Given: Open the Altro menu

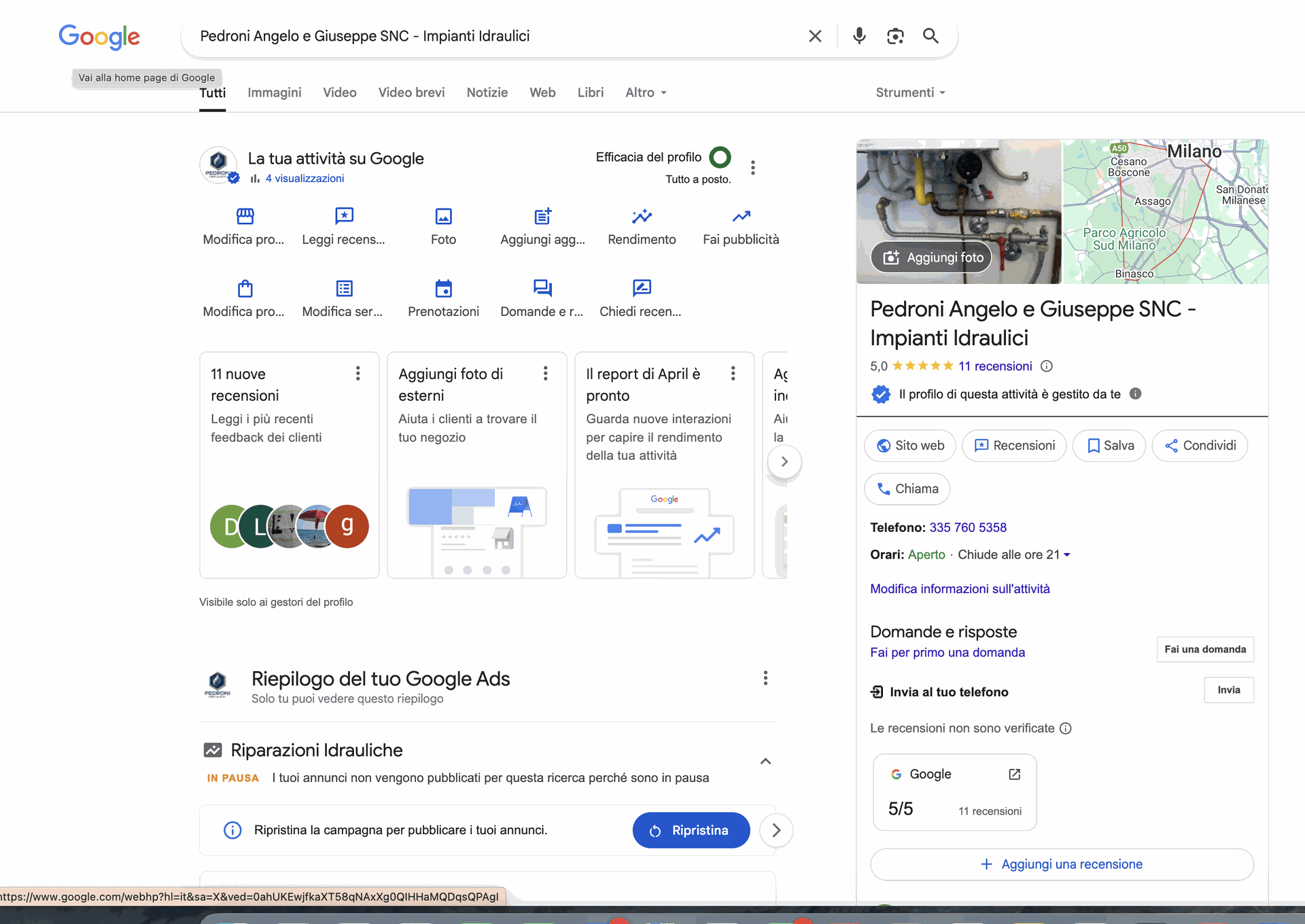Looking at the screenshot, I should pyautogui.click(x=646, y=92).
